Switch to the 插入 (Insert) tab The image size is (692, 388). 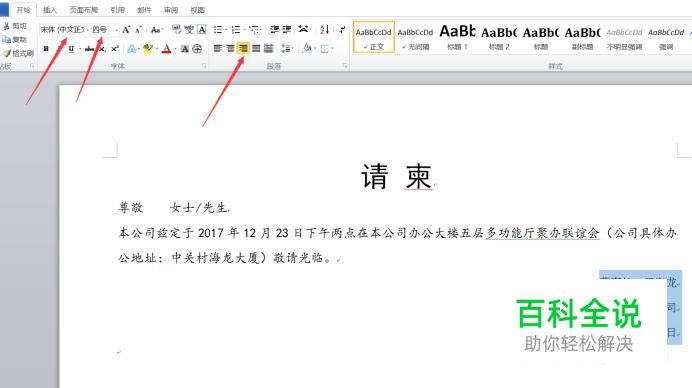(50, 10)
